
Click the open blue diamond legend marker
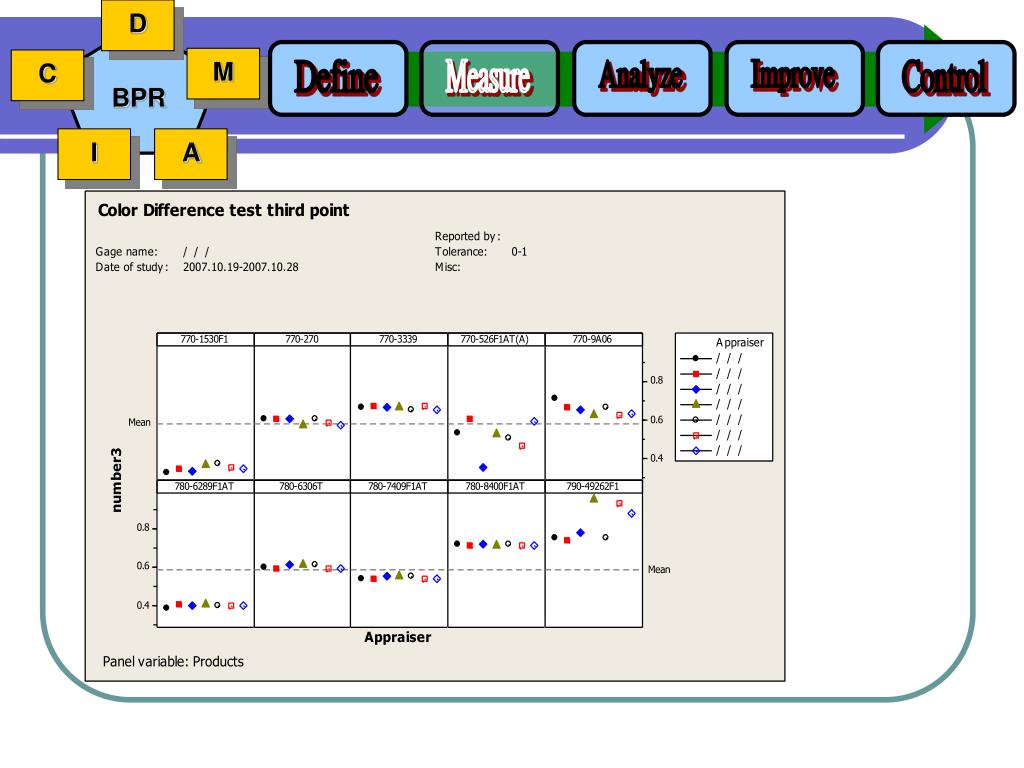tap(696, 451)
